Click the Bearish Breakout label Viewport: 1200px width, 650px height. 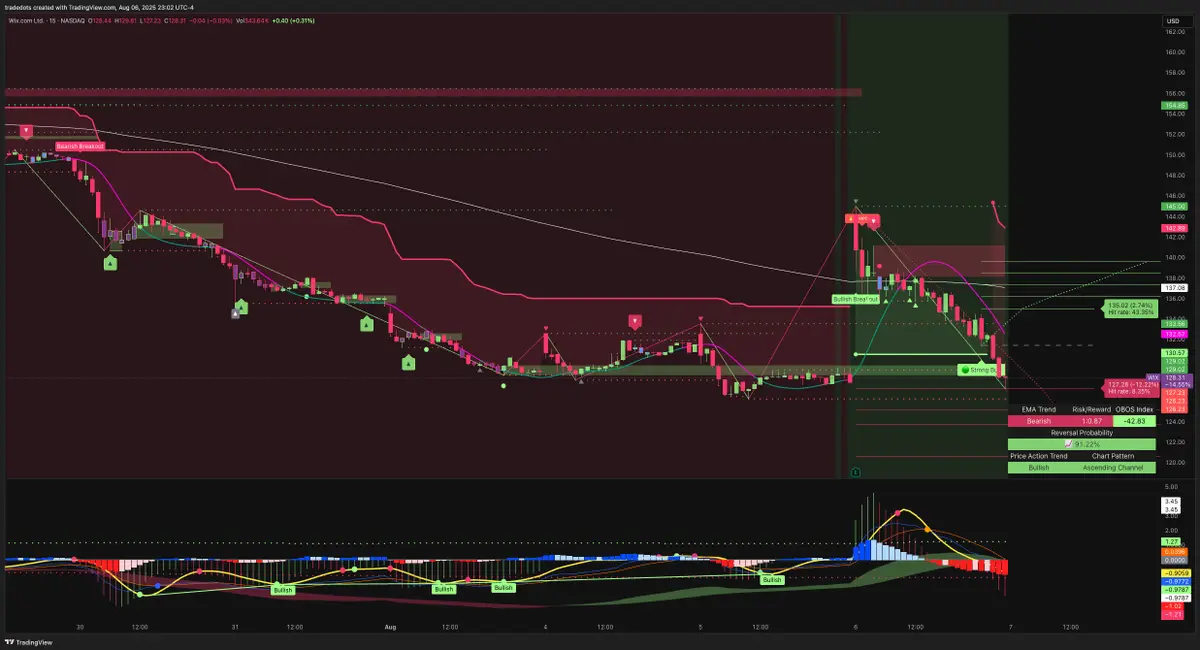[80, 147]
